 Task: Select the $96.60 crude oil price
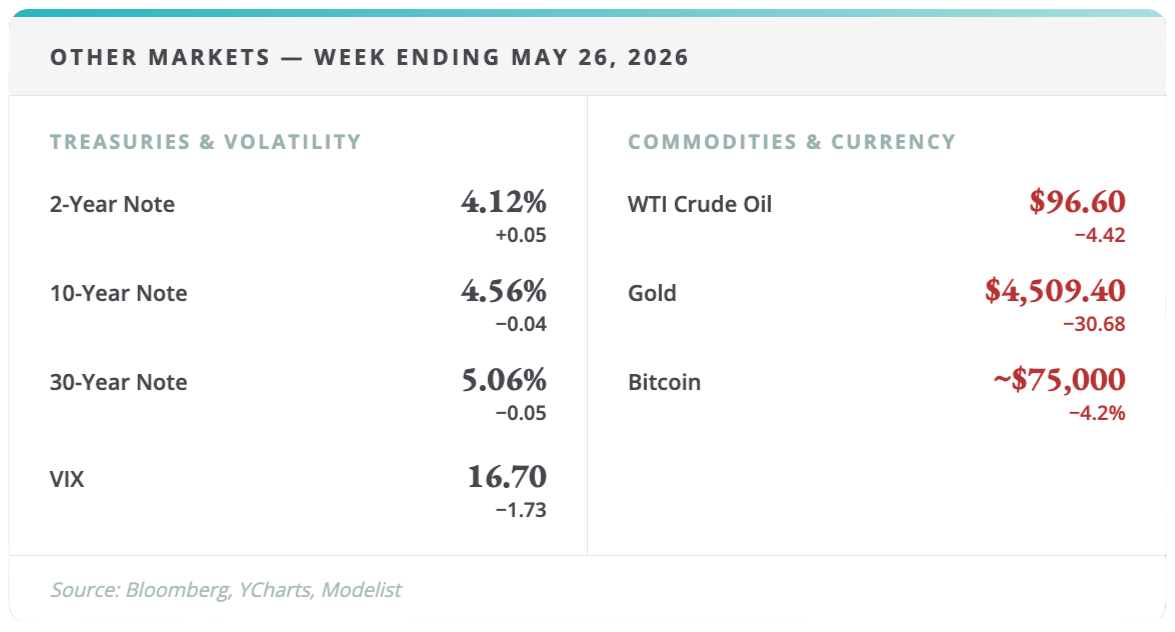1077,202
